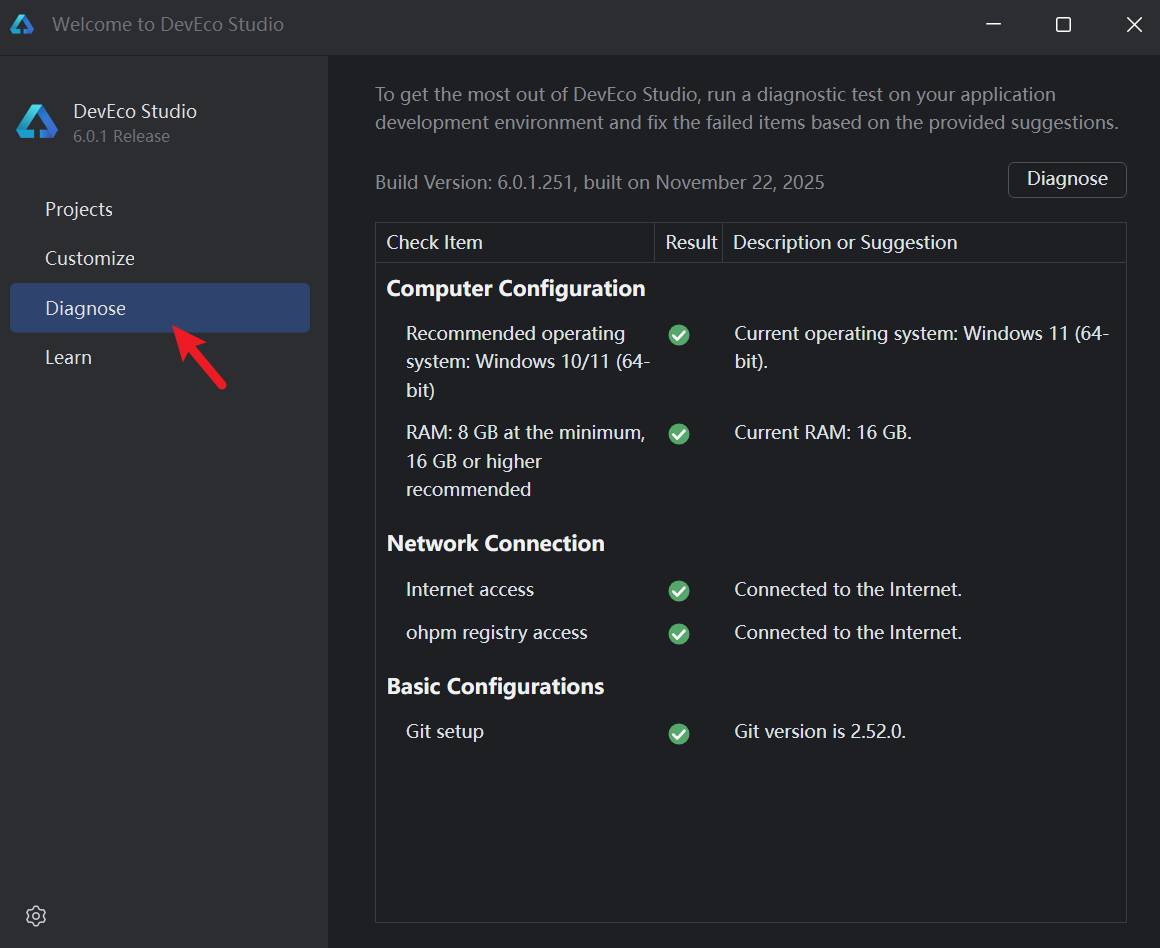Select the Network Connection group heading
The image size is (1160, 948).
pos(496,543)
